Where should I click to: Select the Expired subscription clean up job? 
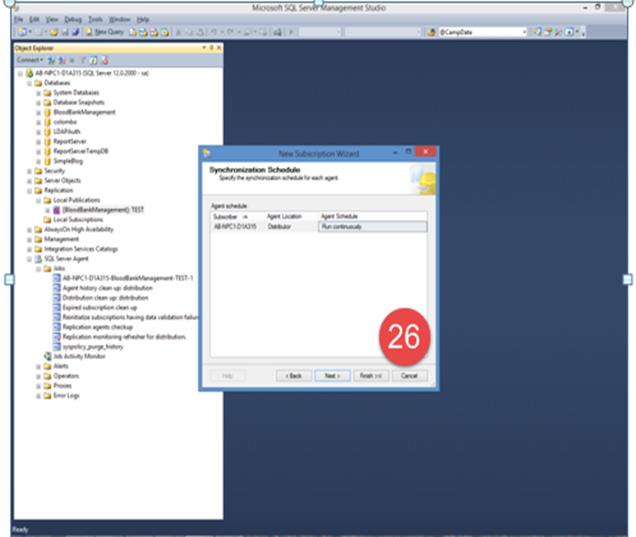coord(100,307)
